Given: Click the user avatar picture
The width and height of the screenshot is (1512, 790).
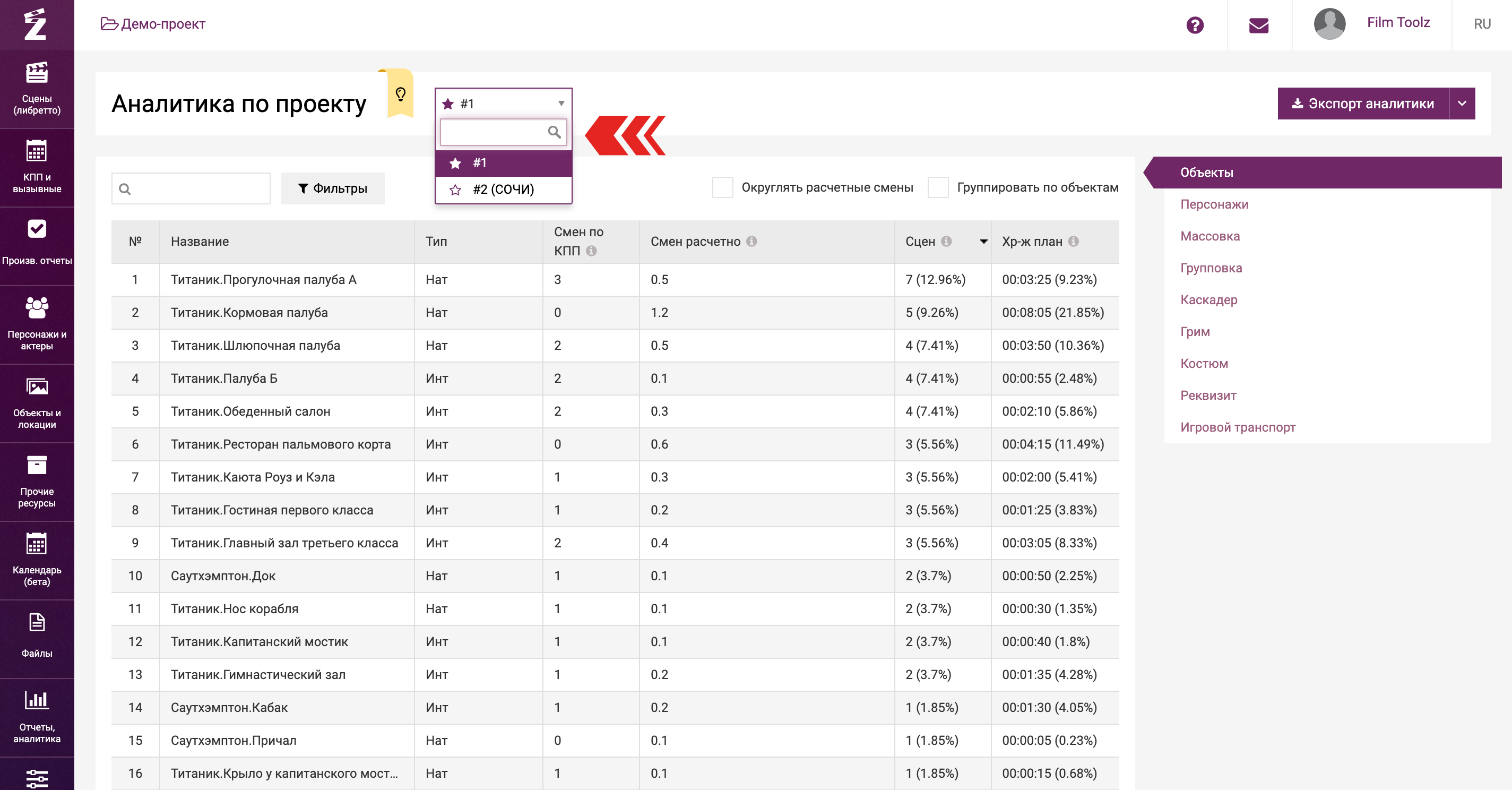Looking at the screenshot, I should point(1329,24).
